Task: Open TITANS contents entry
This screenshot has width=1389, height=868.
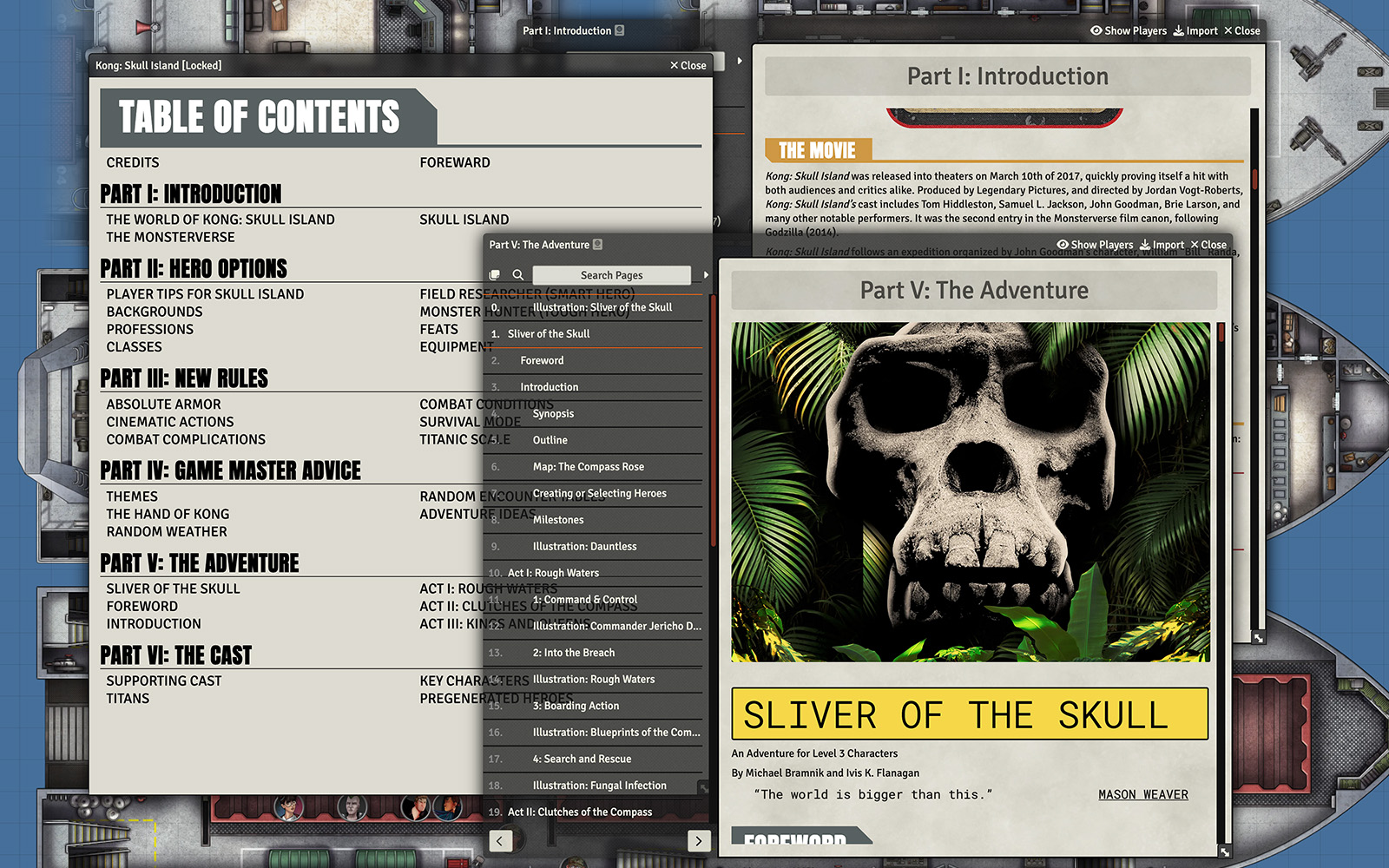Action: tap(128, 698)
